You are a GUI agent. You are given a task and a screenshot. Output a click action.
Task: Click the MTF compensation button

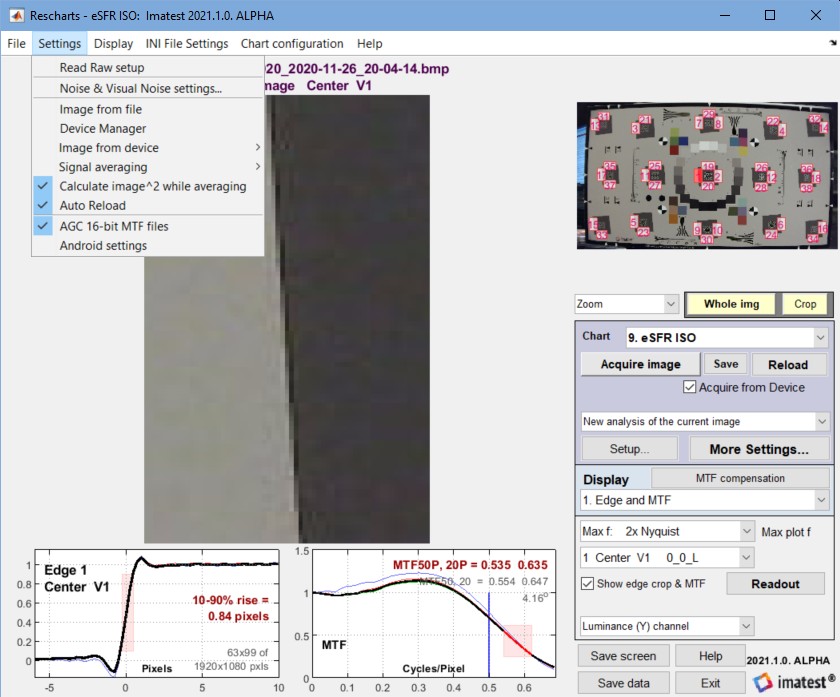point(740,478)
